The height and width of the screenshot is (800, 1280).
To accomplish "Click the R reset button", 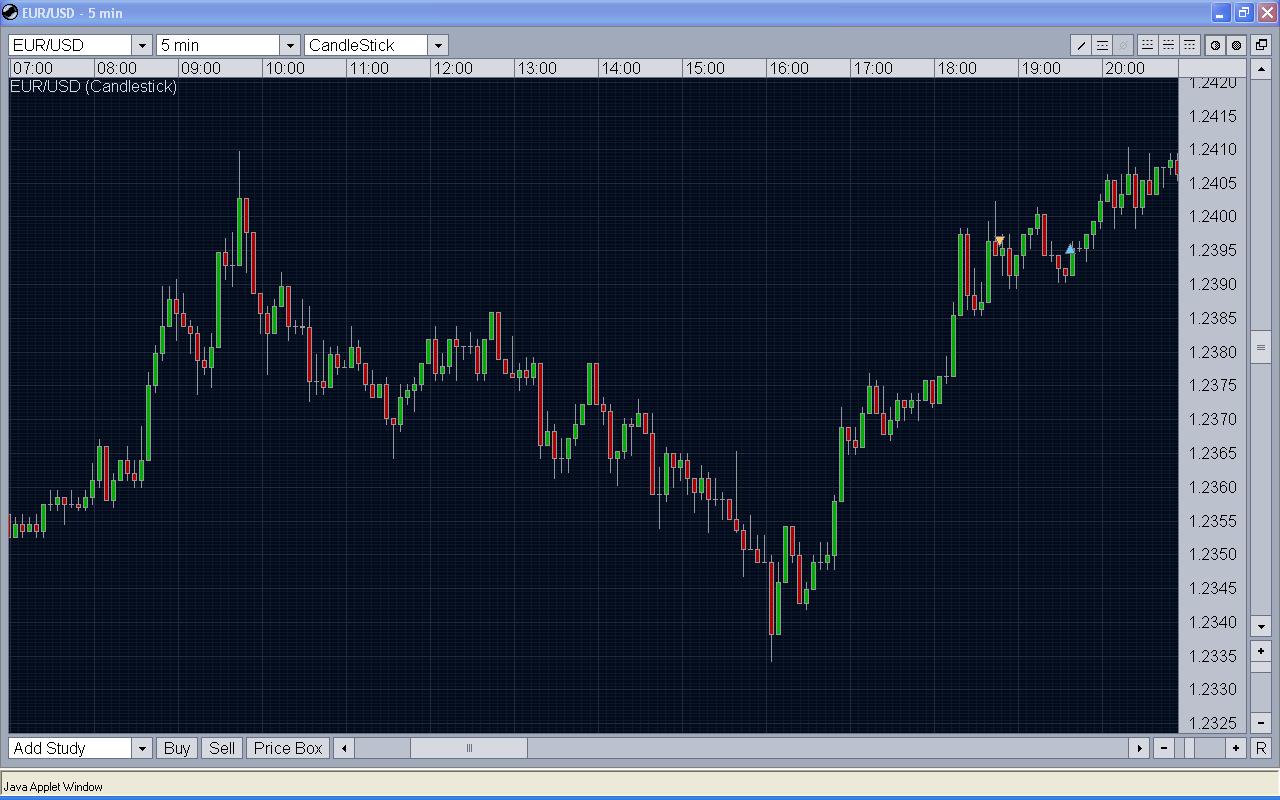I will pyautogui.click(x=1261, y=748).
